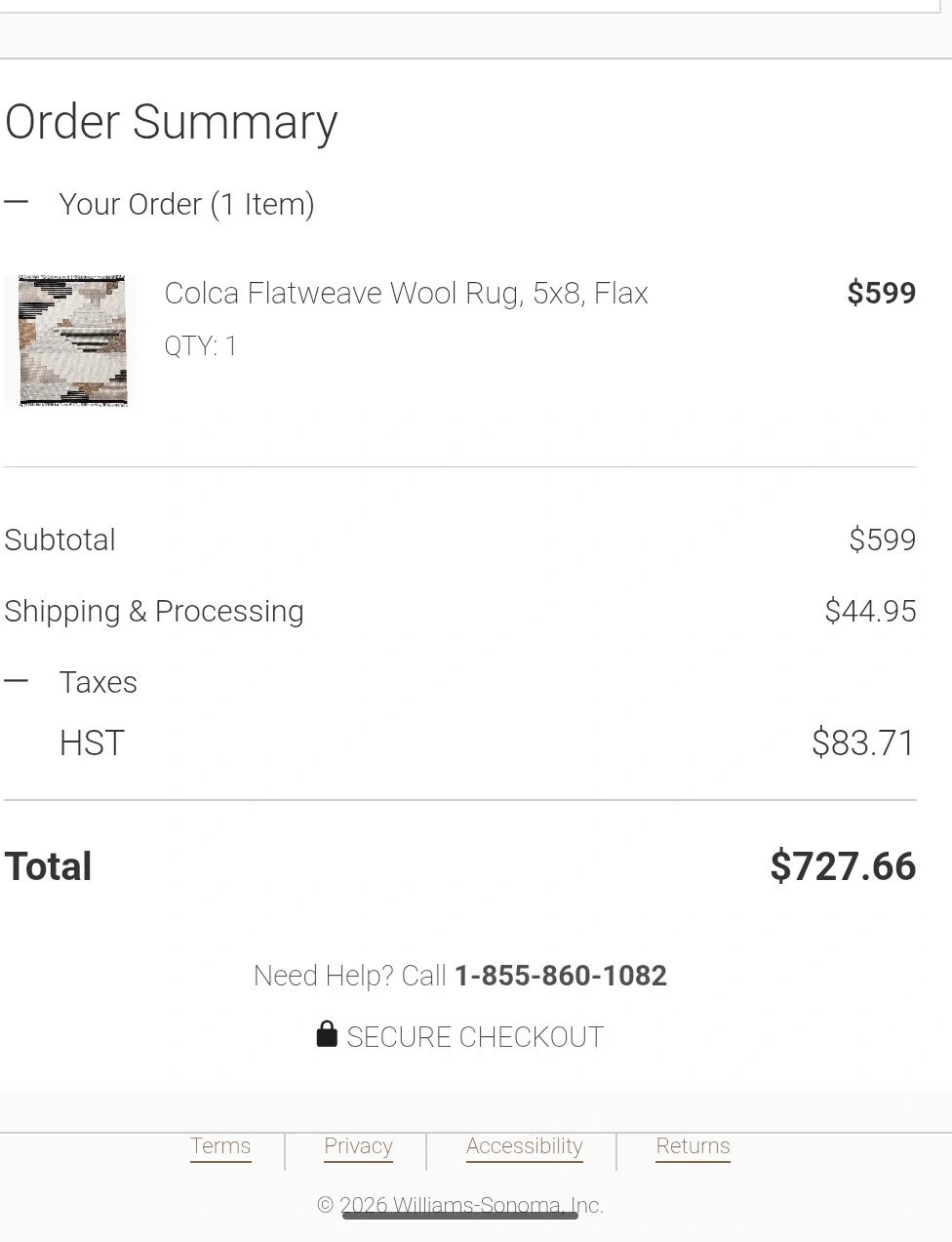Viewport: 952px width, 1242px height.
Task: Click the QTY: 1 quantity text
Action: (200, 346)
